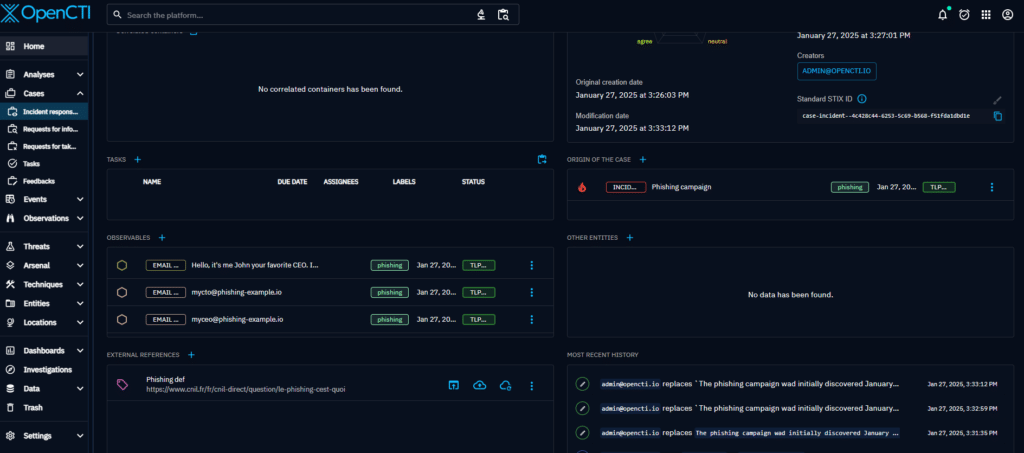Viewport: 1024px width, 453px height.
Task: Apply task template icon in Tasks panel
Action: point(541,159)
